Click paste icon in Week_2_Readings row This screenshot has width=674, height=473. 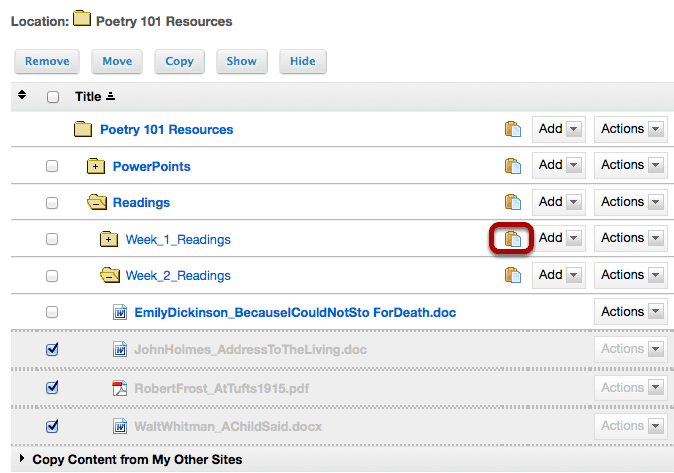pos(512,275)
